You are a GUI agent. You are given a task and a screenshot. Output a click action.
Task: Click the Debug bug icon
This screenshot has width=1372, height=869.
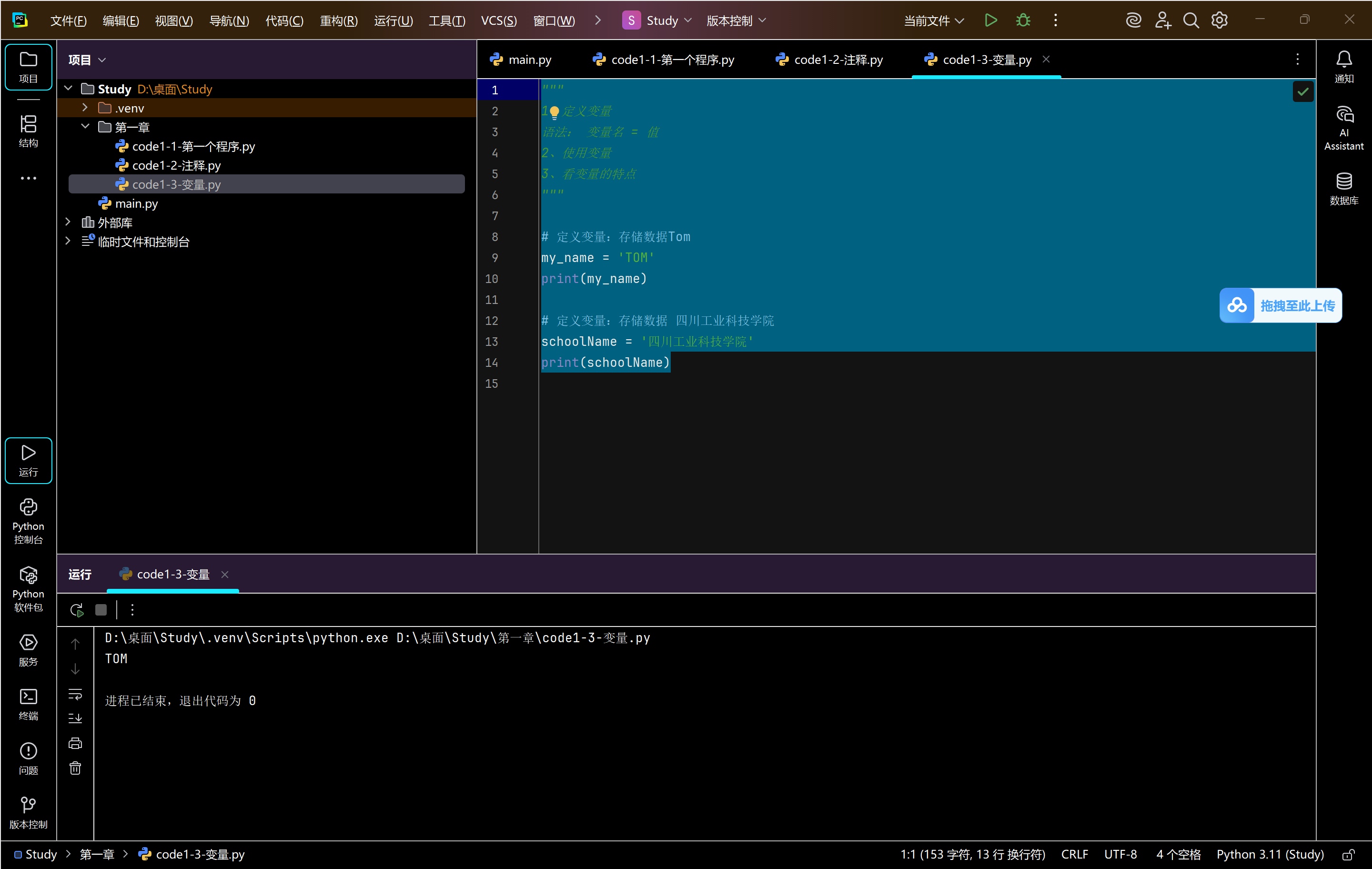(x=1023, y=20)
